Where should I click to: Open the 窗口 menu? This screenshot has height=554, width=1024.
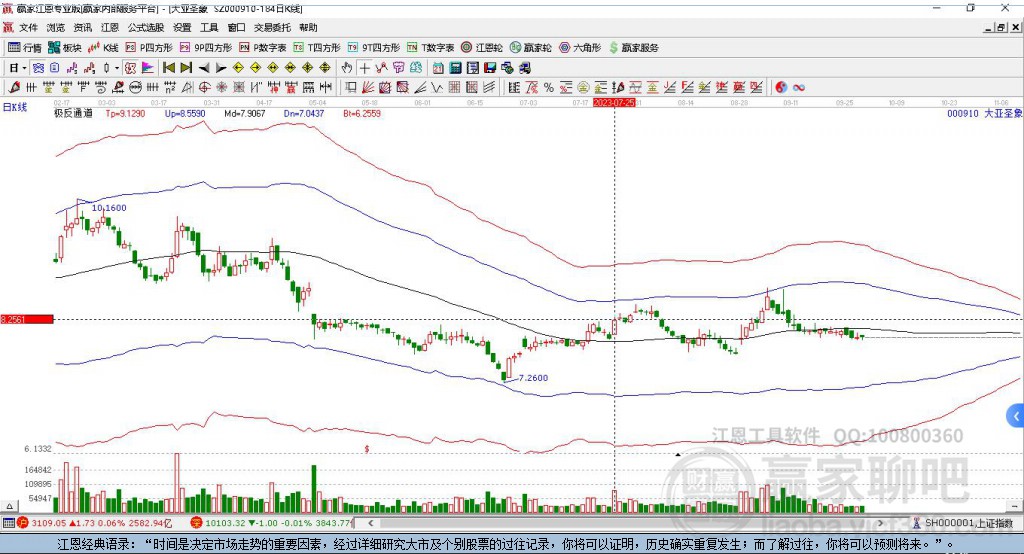click(236, 27)
